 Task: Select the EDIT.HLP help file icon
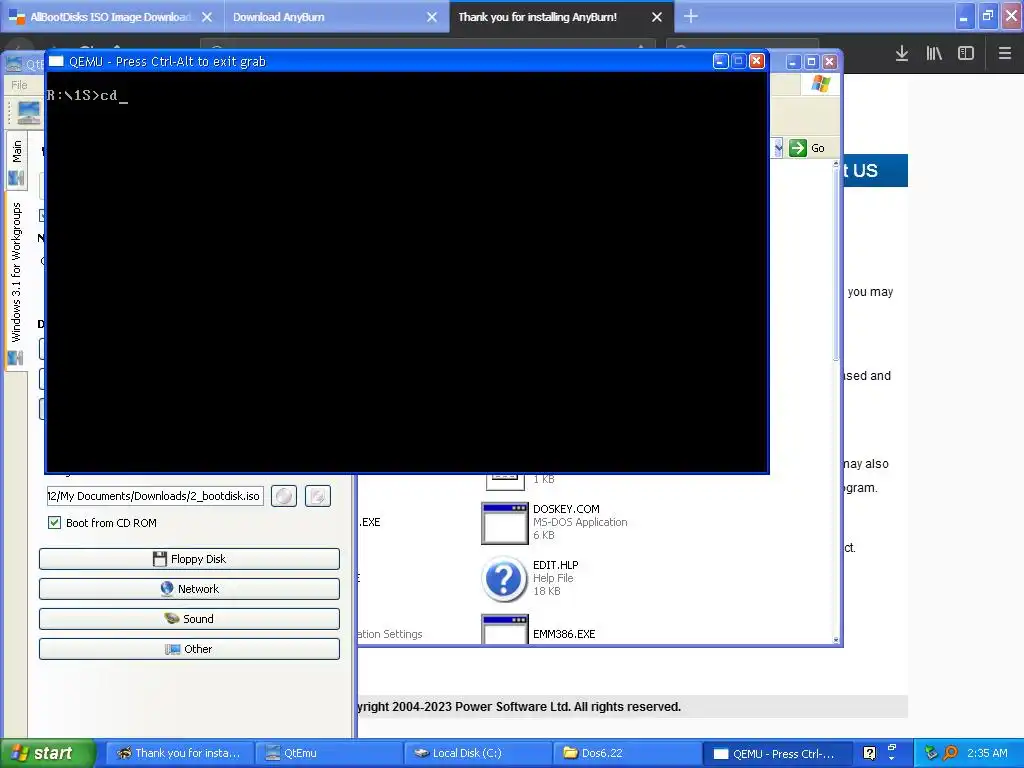pyautogui.click(x=504, y=579)
